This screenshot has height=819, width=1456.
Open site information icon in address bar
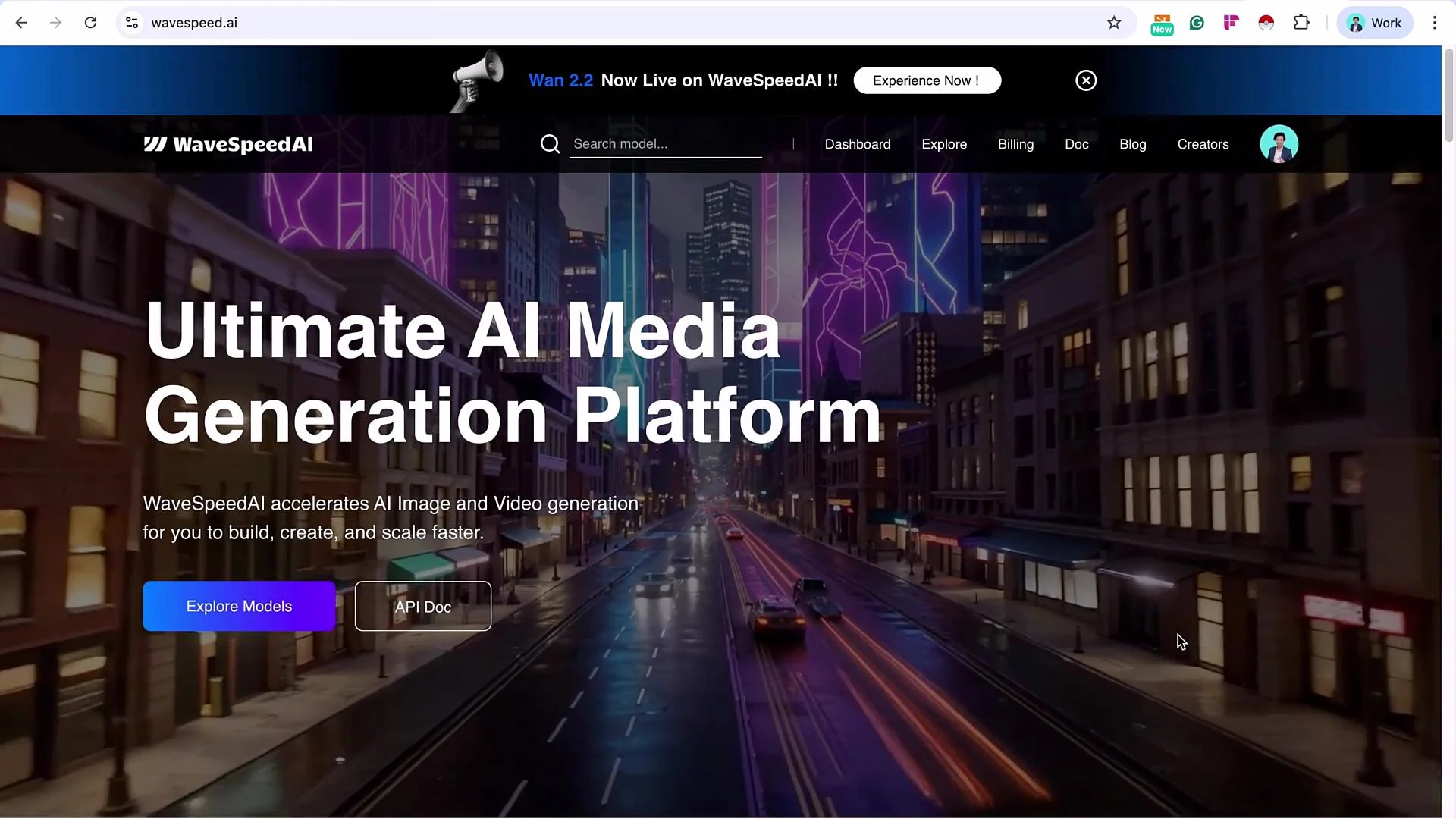click(x=132, y=23)
